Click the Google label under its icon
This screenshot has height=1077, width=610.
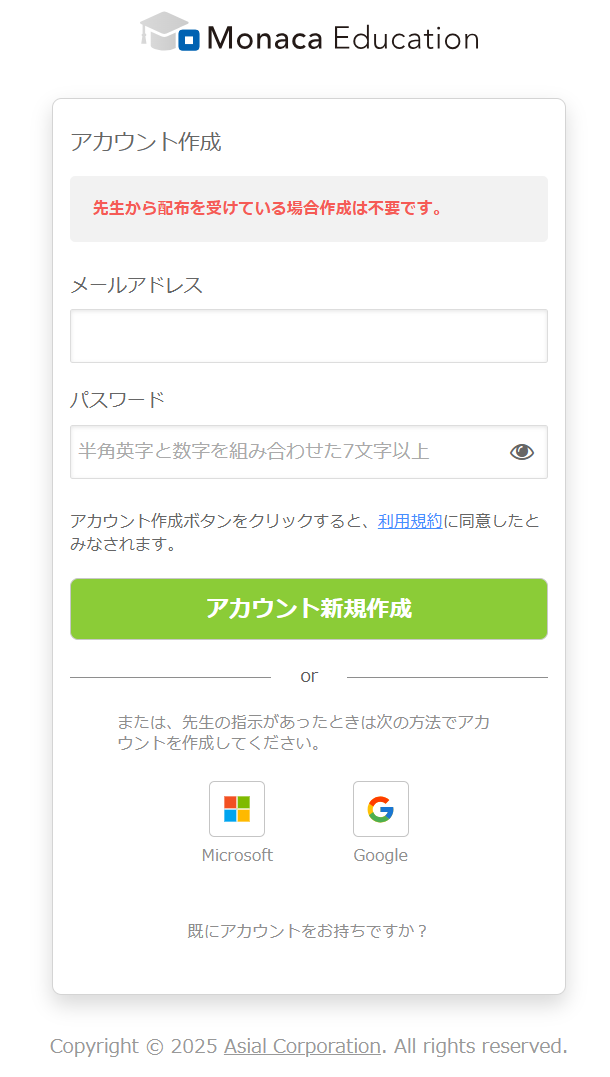[x=381, y=855]
